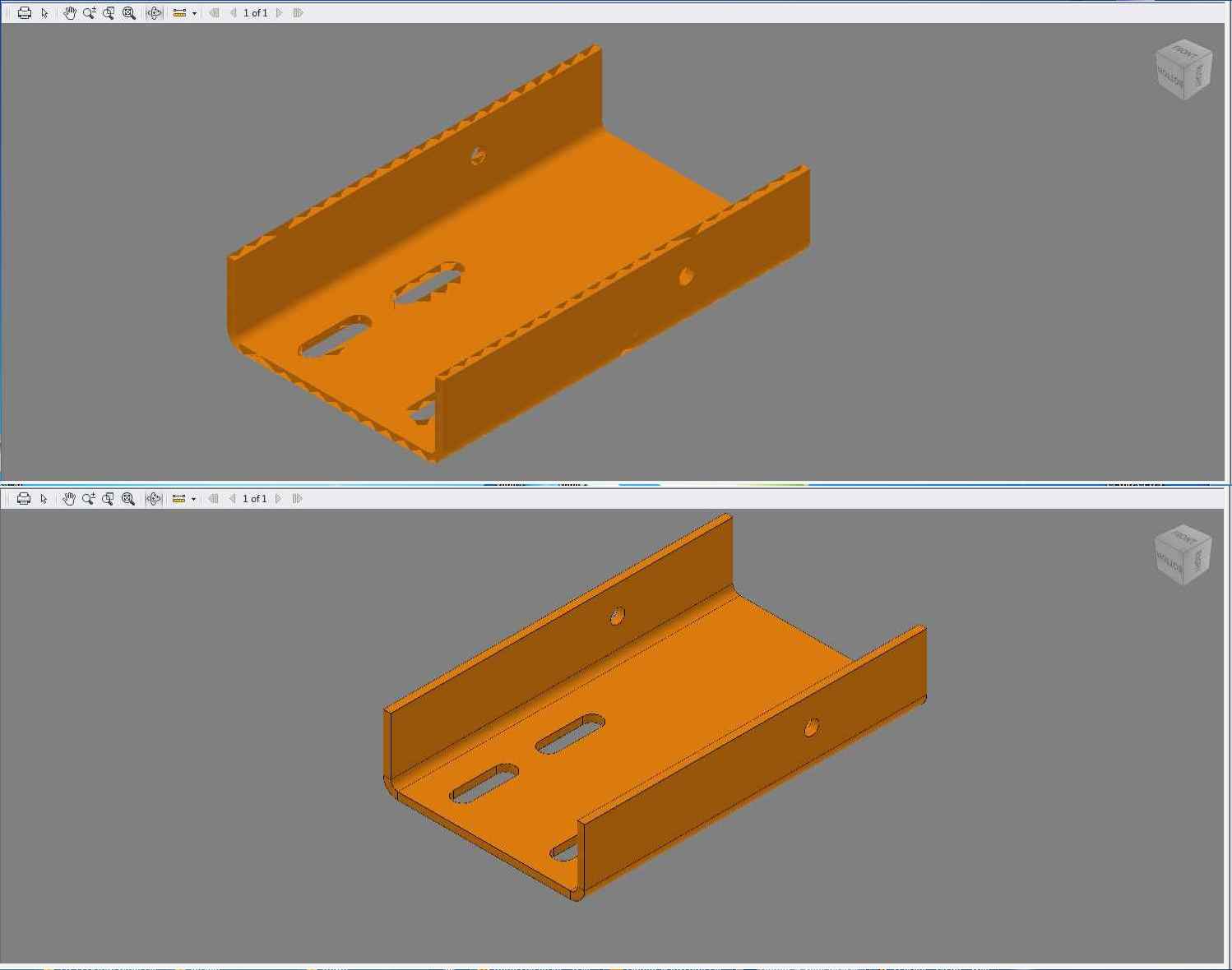Select the arrow Select tool in bottom toolbar
Viewport: 1232px width, 970px height.
44,499
